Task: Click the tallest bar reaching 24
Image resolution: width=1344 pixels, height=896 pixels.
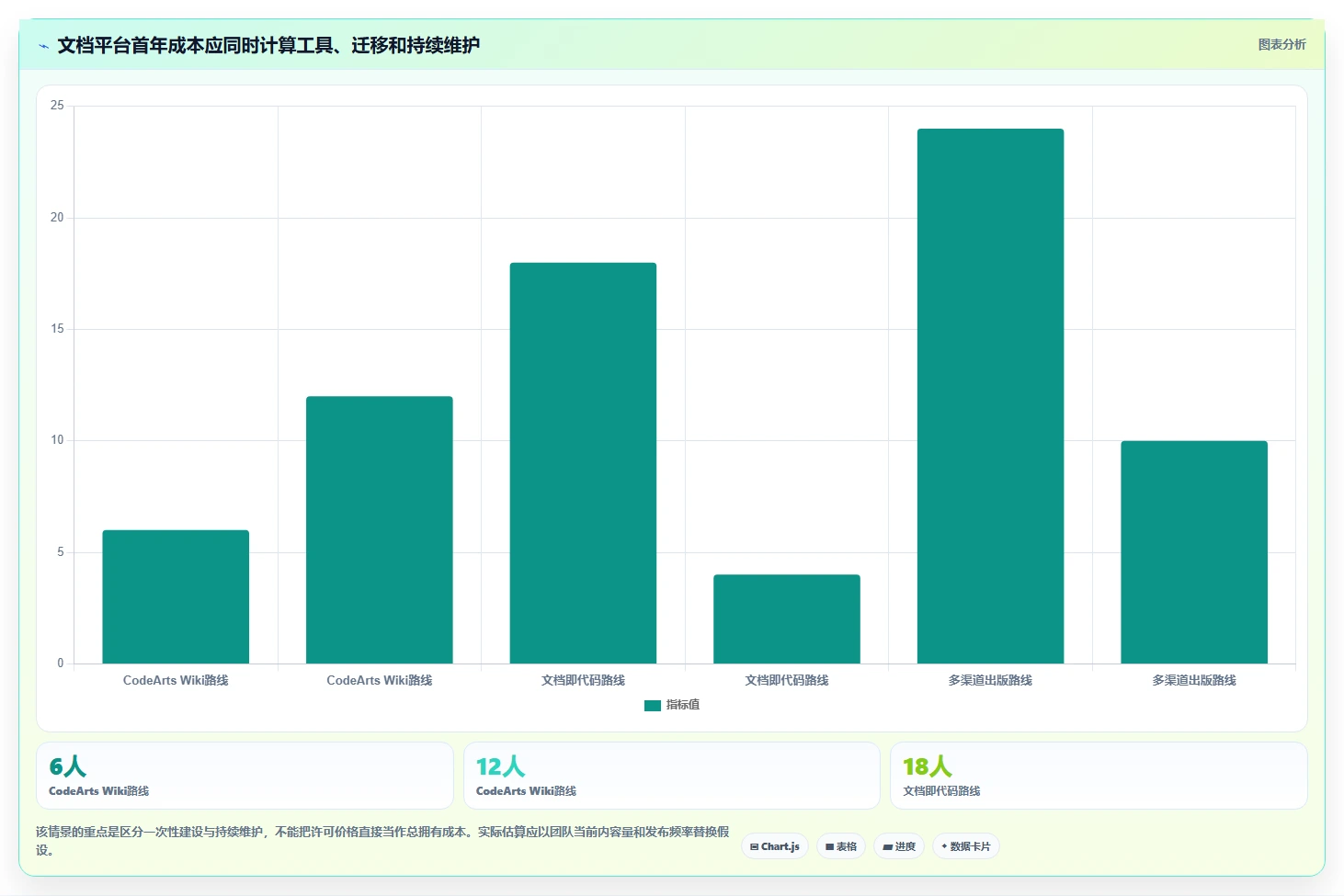Action: click(991, 396)
